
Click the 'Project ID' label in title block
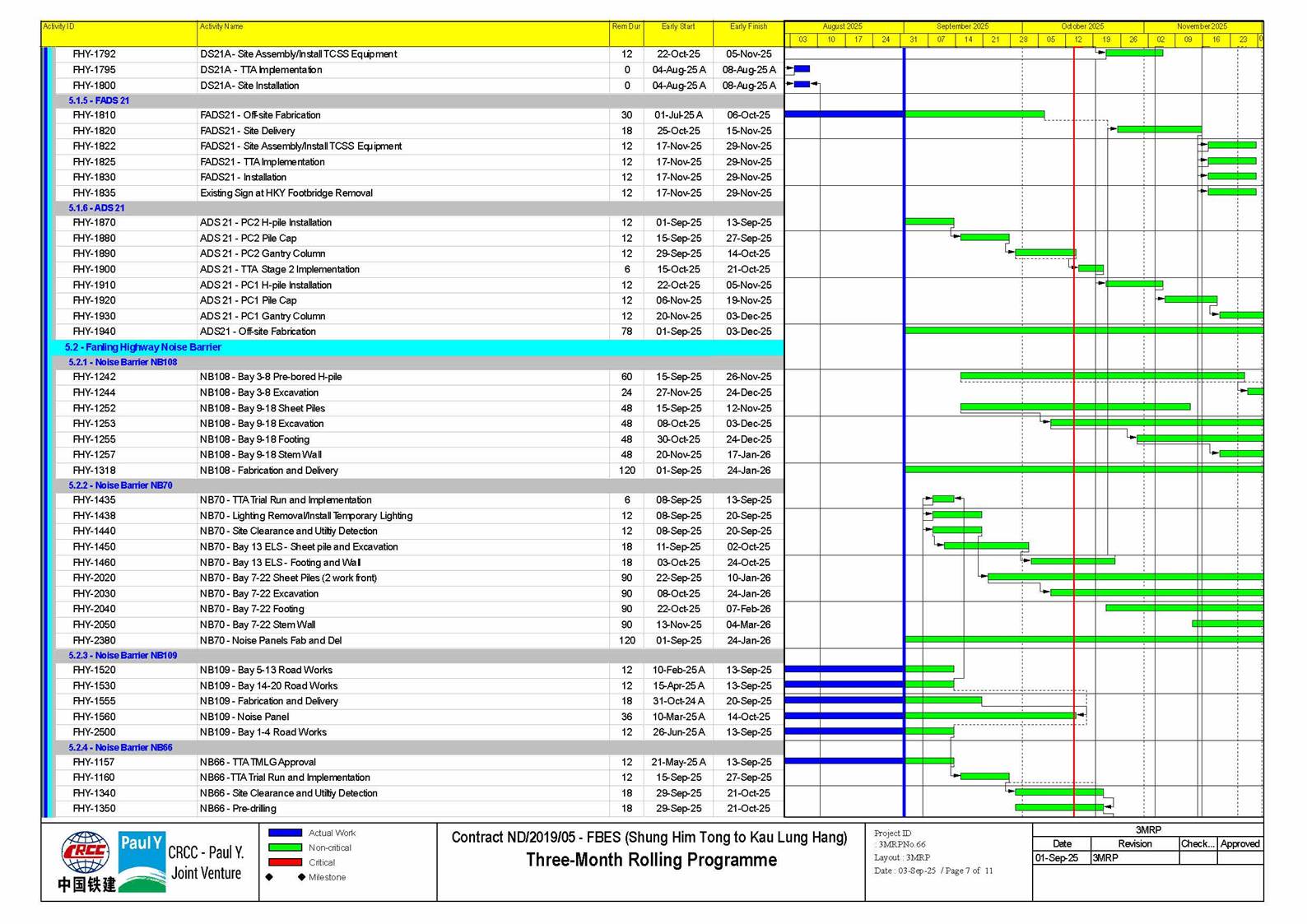click(893, 833)
